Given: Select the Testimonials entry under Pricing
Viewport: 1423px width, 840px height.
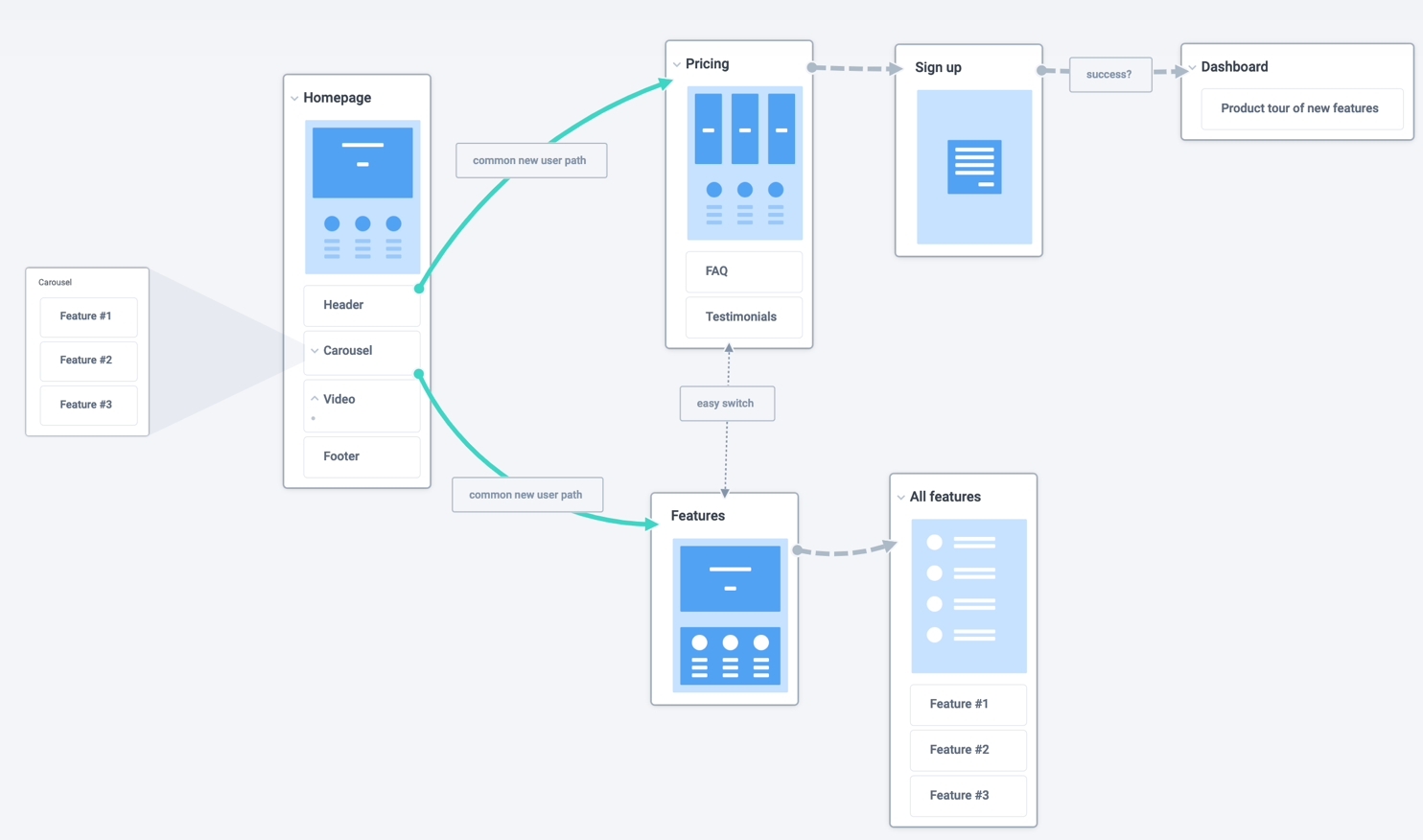Looking at the screenshot, I should 744,316.
